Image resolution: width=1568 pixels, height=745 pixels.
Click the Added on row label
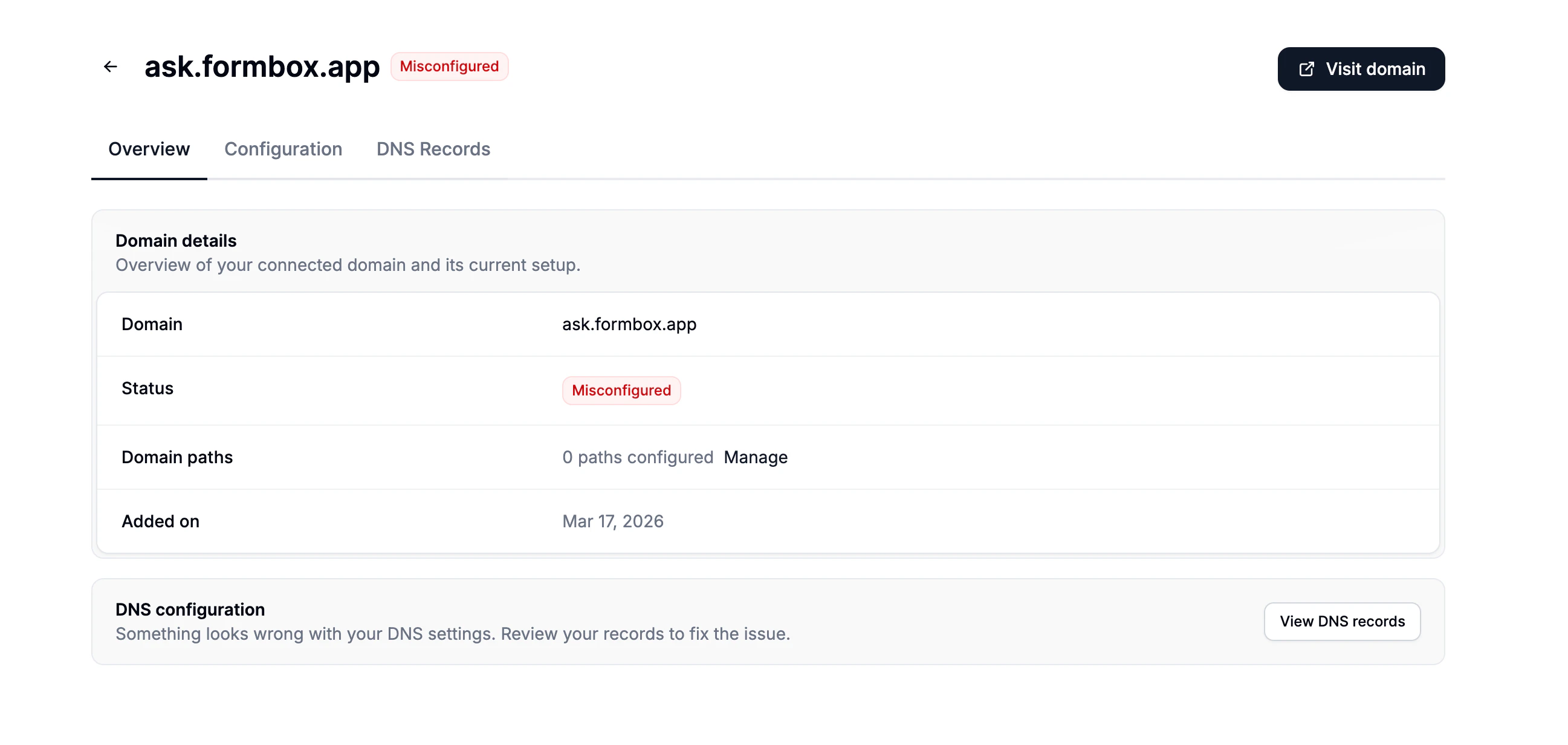click(160, 521)
